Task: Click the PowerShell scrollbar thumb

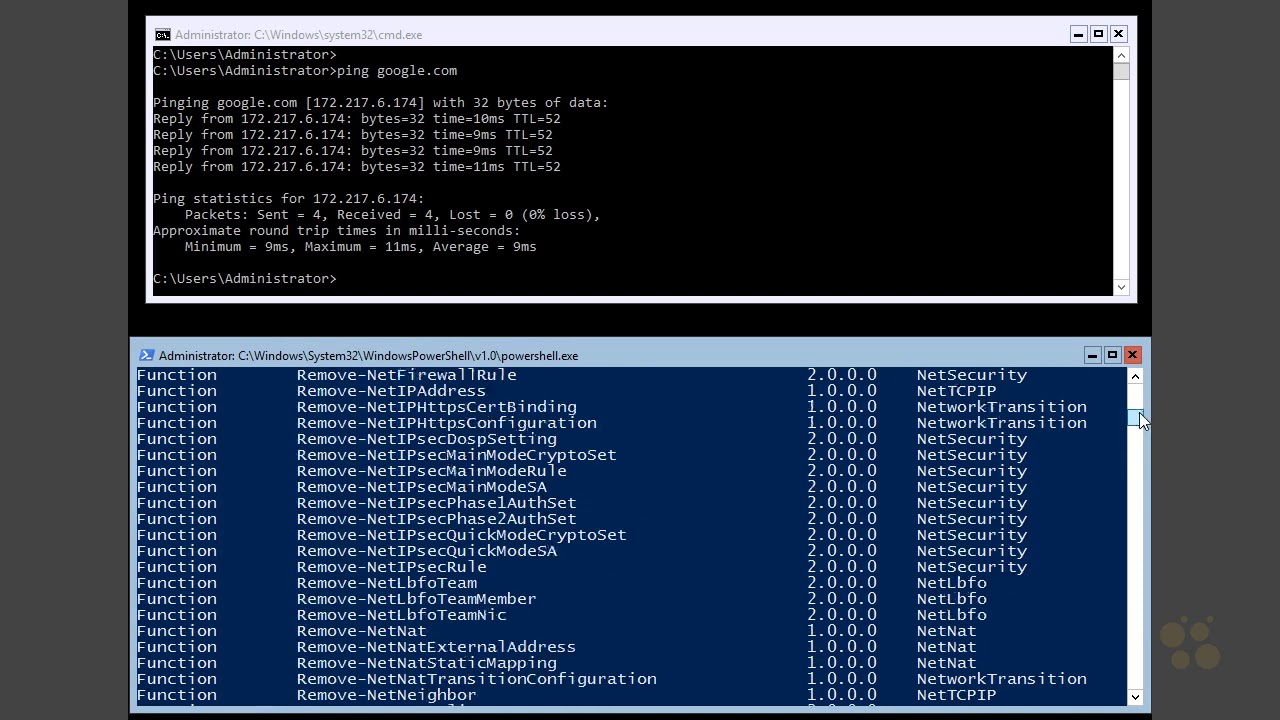Action: [x=1135, y=418]
